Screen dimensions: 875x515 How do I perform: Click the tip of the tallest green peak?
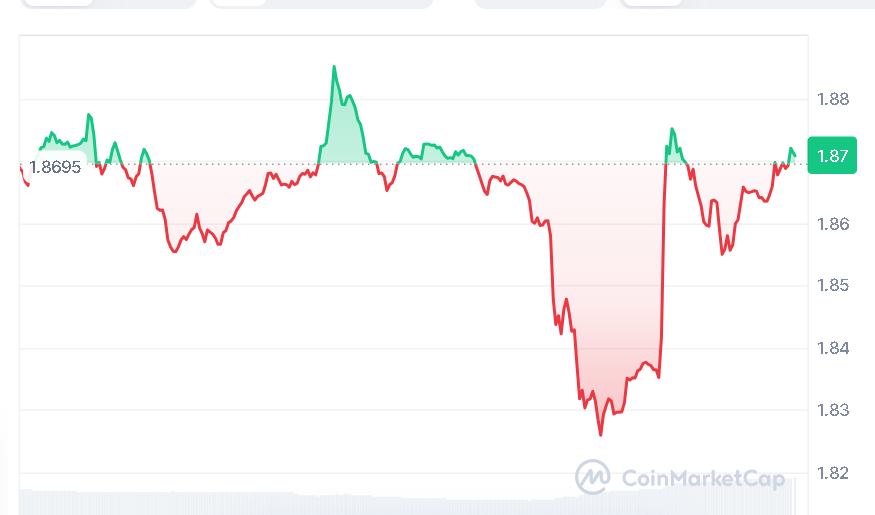click(x=334, y=67)
